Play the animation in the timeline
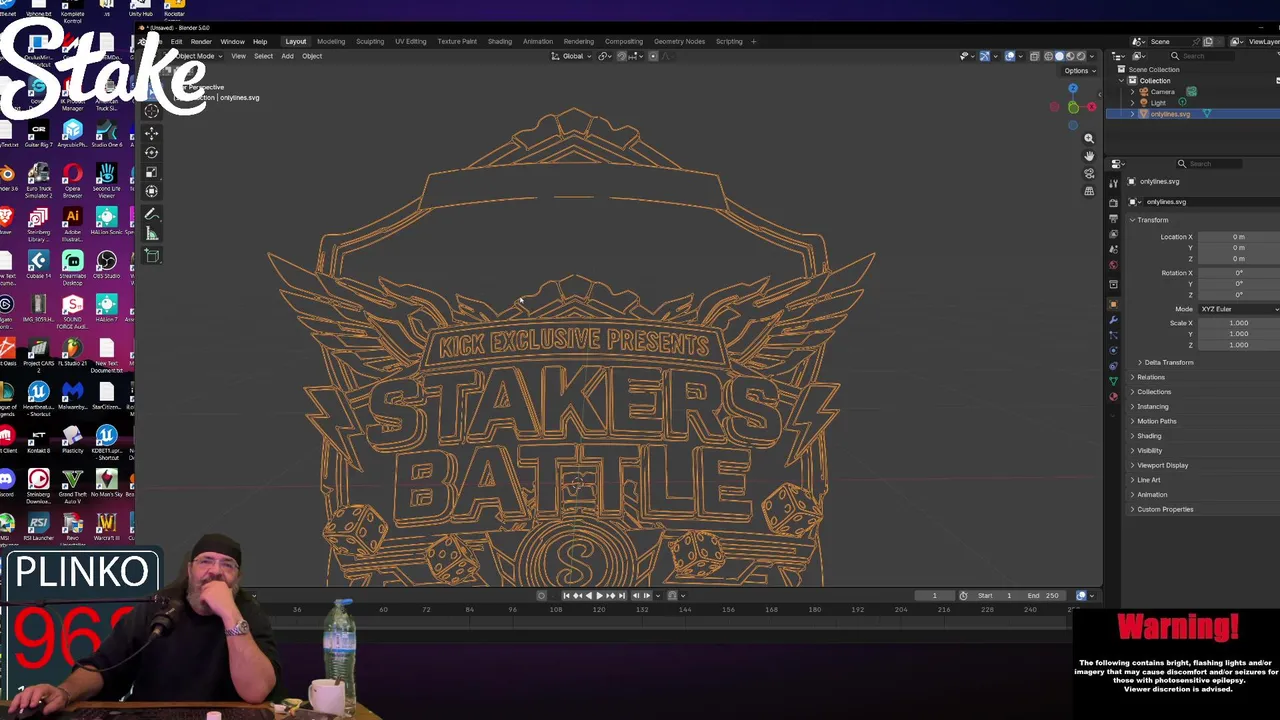Viewport: 1280px width, 720px height. 599,595
